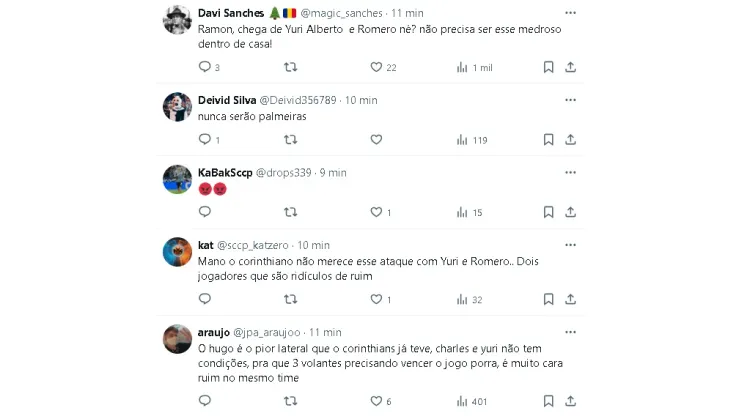Expand three-dot menu on araujo's tweet
The height and width of the screenshot is (416, 740).
(570, 332)
